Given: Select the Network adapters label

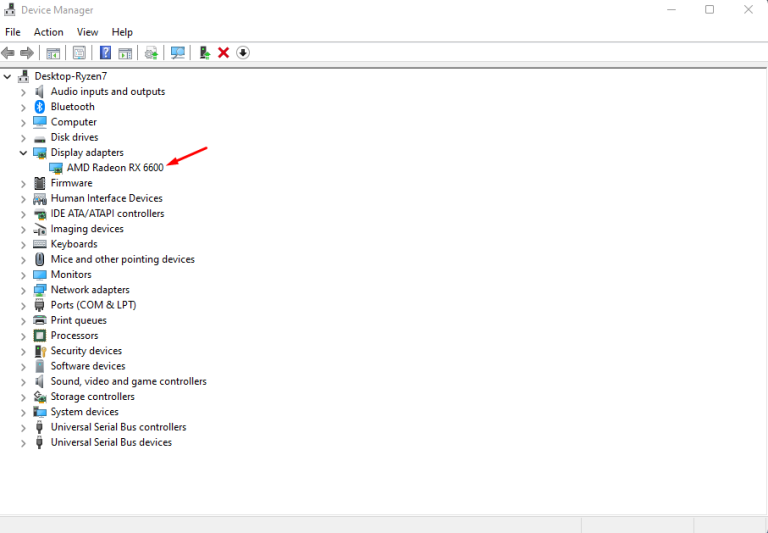Looking at the screenshot, I should coord(90,290).
